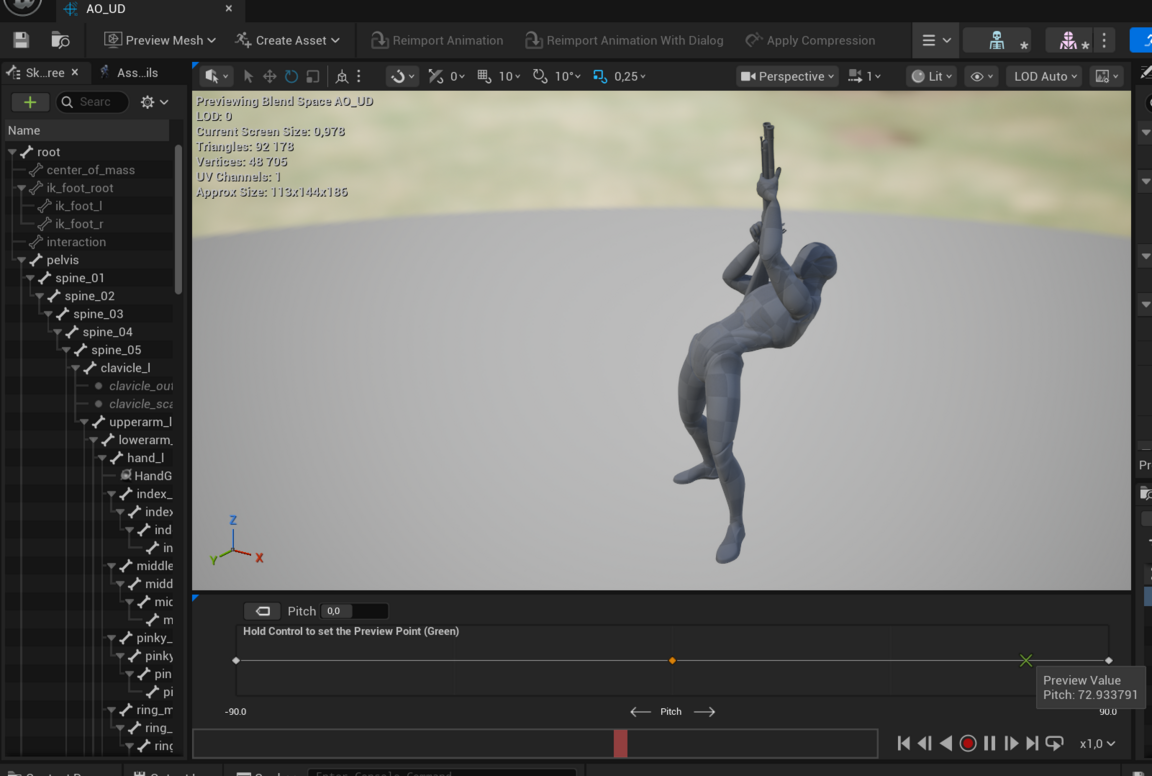Toggle location grid snapping icon next to 10
1152x776 pixels.
[484, 76]
